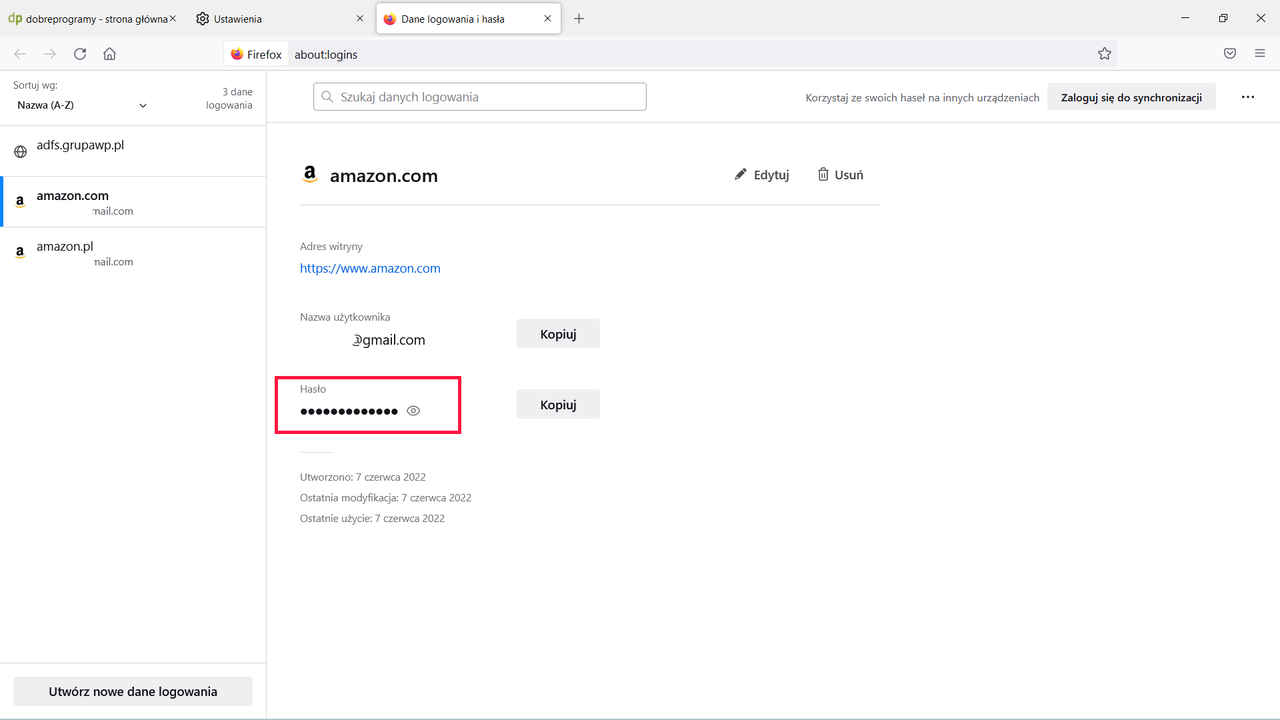Open the Nazwa (A-Z) sort dropdown
Screen dimensions: 1280x720
pos(80,104)
